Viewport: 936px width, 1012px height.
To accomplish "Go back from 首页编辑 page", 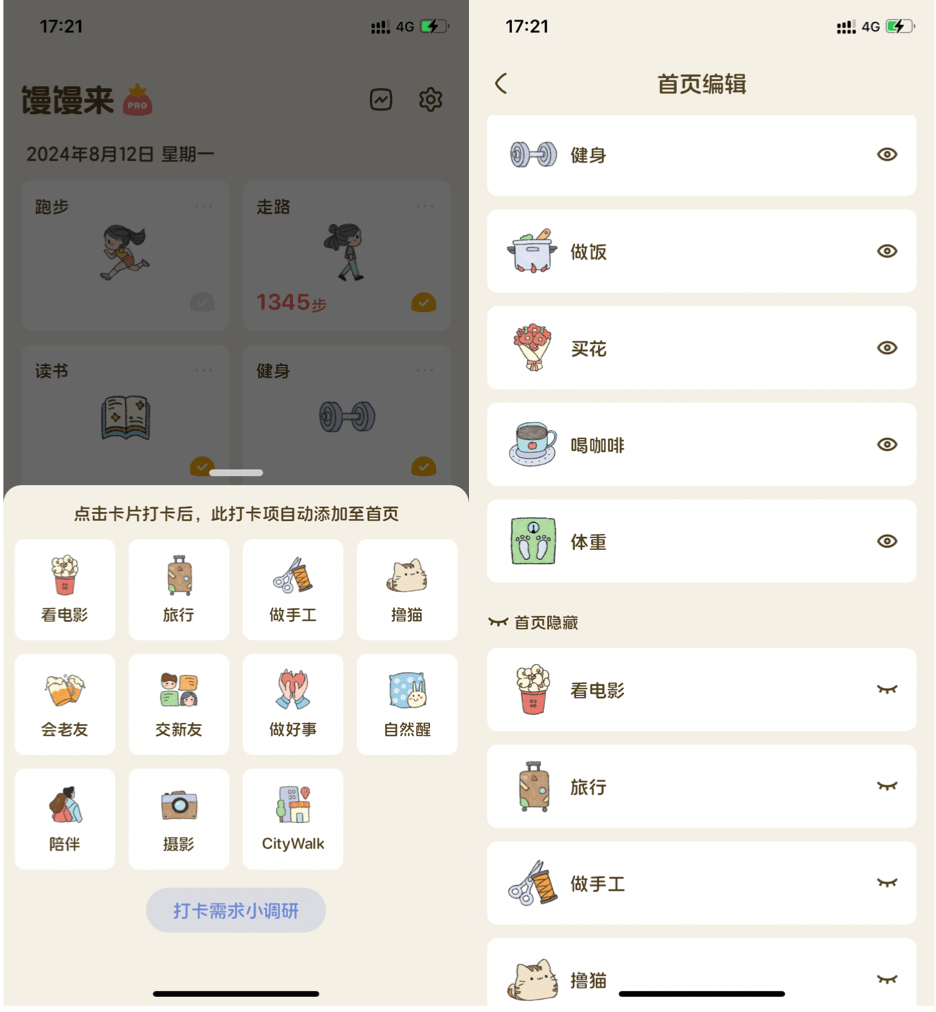I will [x=501, y=83].
